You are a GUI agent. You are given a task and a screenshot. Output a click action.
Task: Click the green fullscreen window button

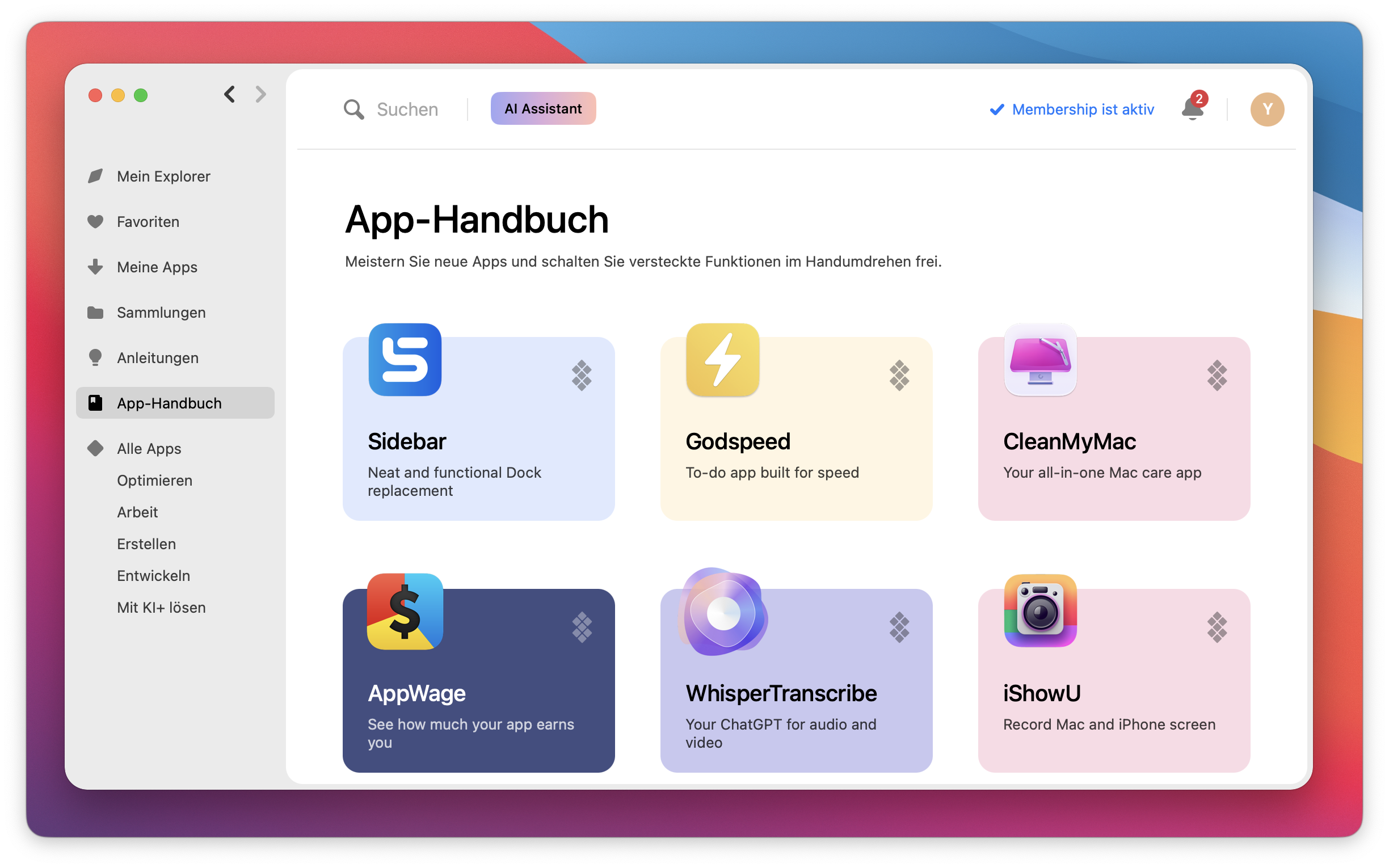coord(141,95)
